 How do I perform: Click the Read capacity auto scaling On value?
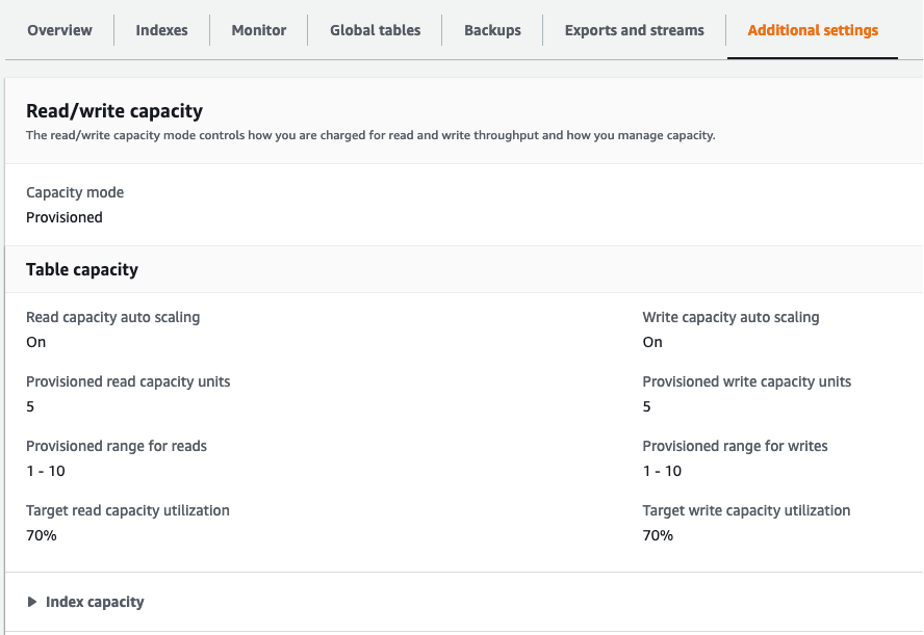pos(34,342)
